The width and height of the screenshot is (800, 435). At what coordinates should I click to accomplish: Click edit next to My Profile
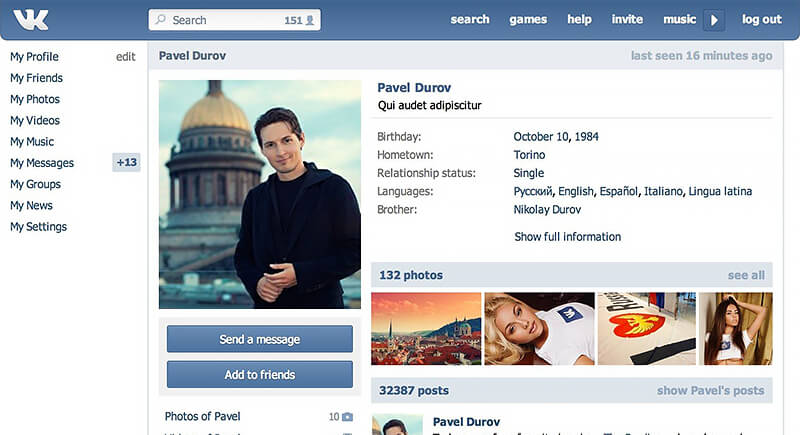click(x=126, y=57)
